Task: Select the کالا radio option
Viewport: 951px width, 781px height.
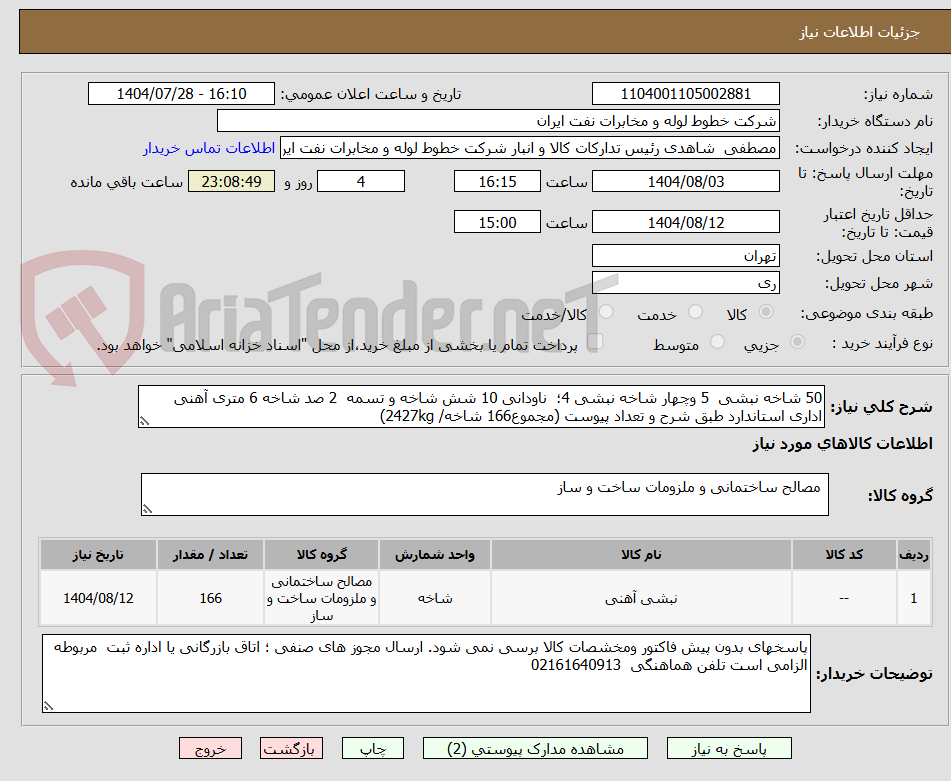Action: pyautogui.click(x=765, y=313)
